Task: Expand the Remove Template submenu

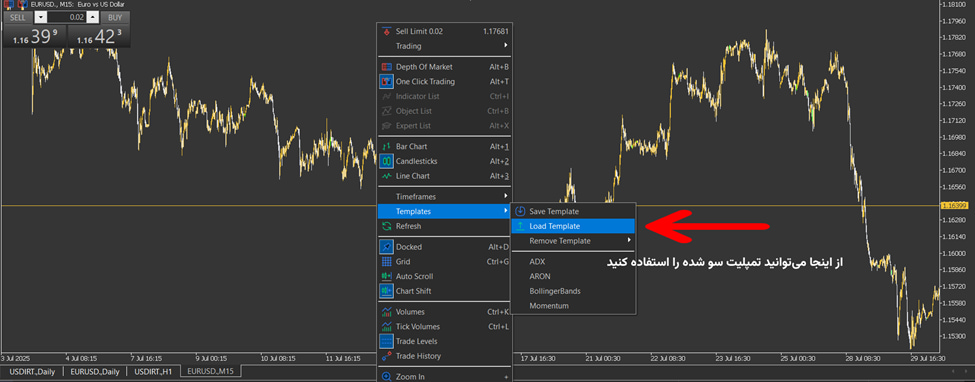Action: (573, 241)
